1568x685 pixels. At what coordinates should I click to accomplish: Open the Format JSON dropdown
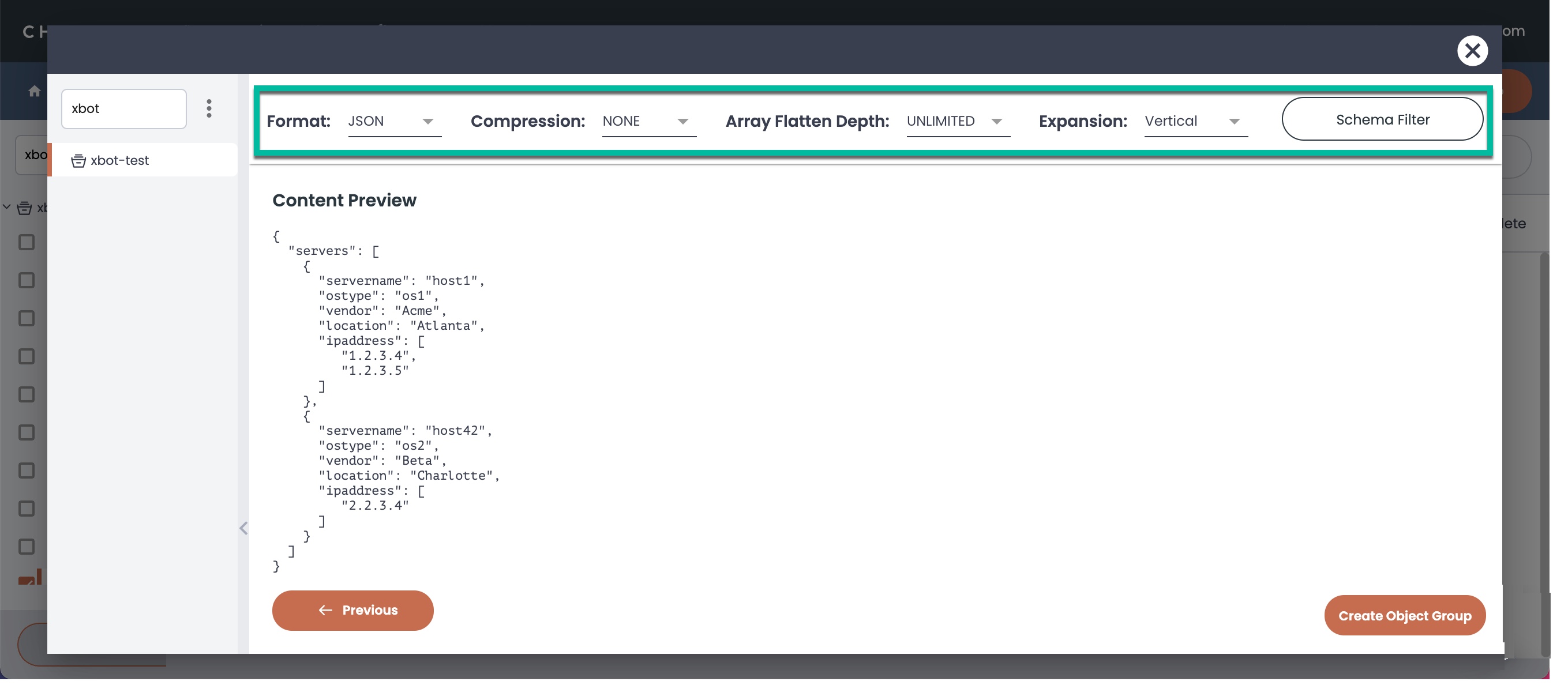pyautogui.click(x=394, y=121)
